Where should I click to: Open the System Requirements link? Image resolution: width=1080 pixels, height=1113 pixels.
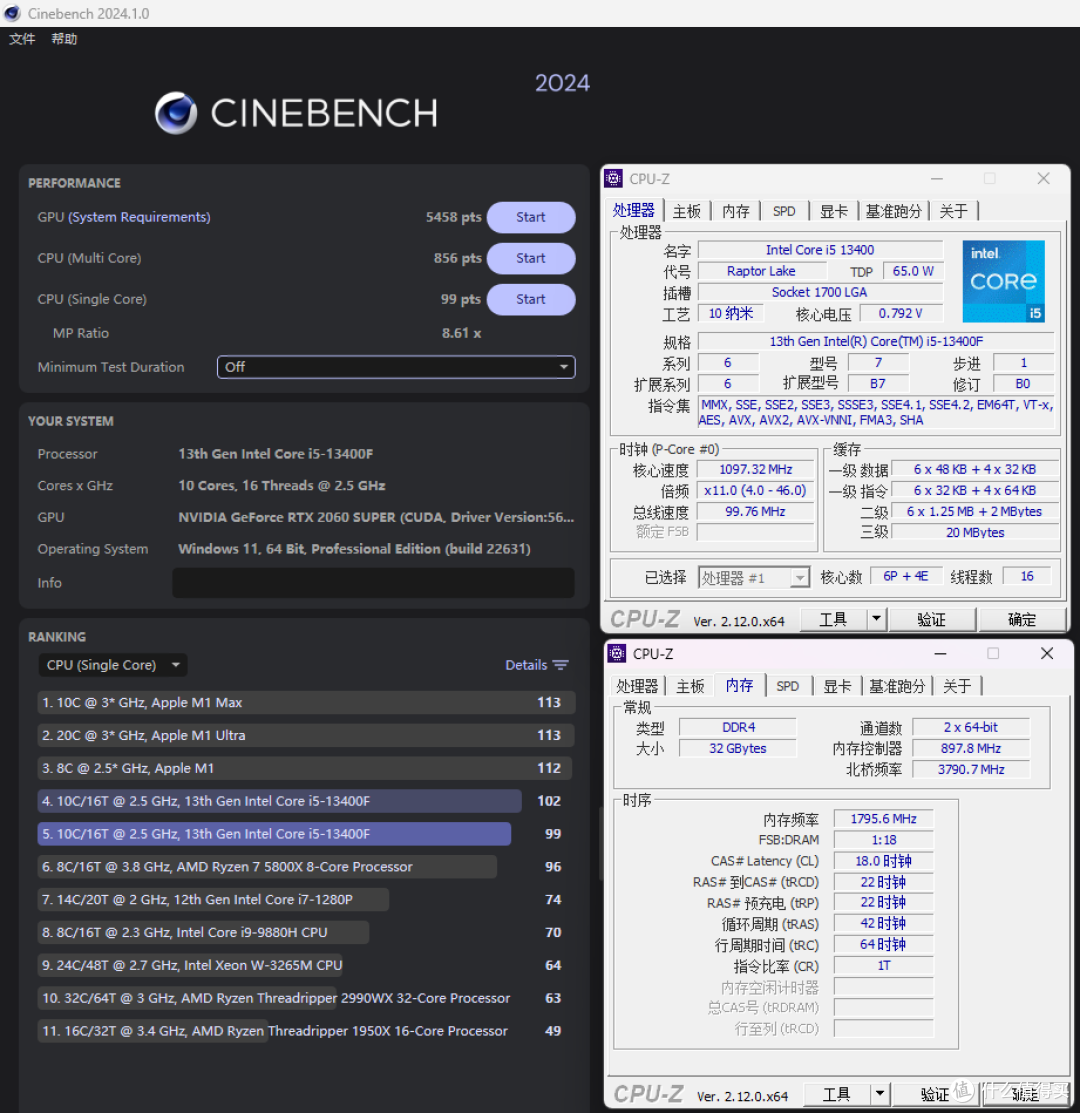click(139, 217)
